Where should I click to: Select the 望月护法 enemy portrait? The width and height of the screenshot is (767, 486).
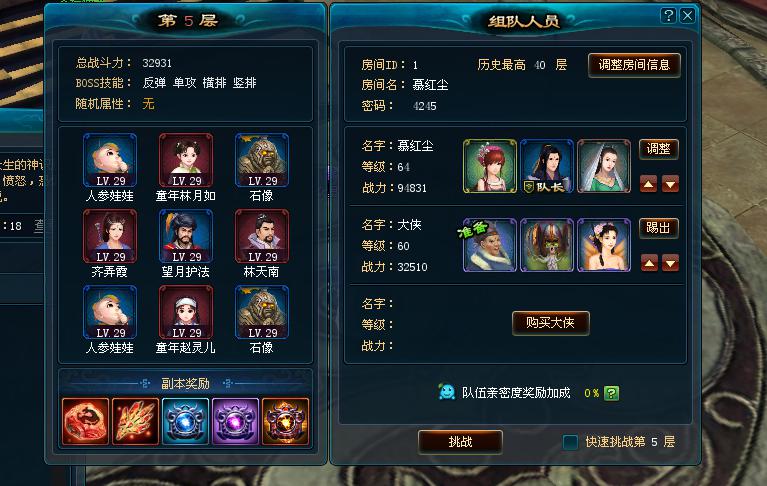(186, 236)
